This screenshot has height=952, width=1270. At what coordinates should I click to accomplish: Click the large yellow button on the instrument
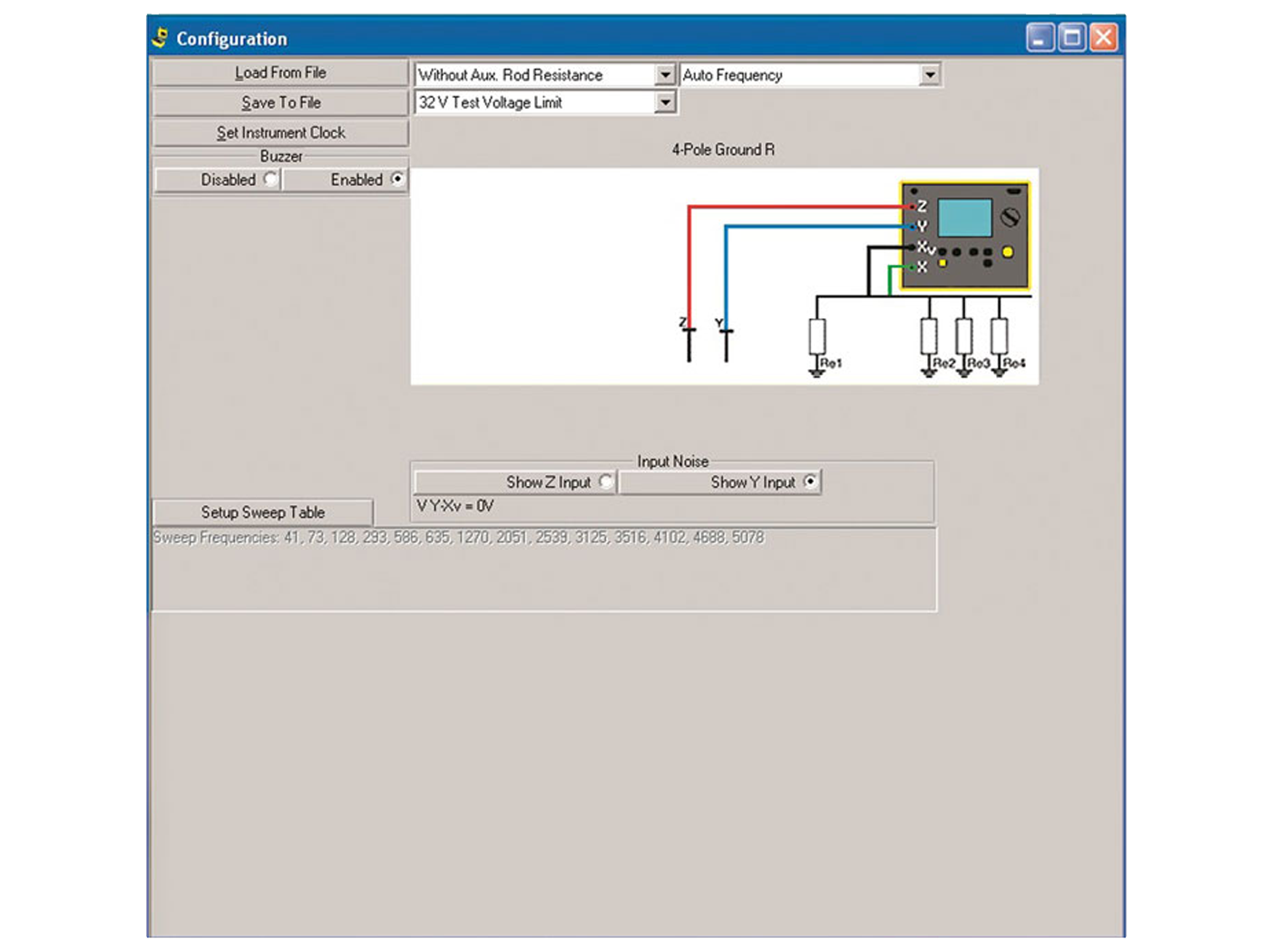1007,252
